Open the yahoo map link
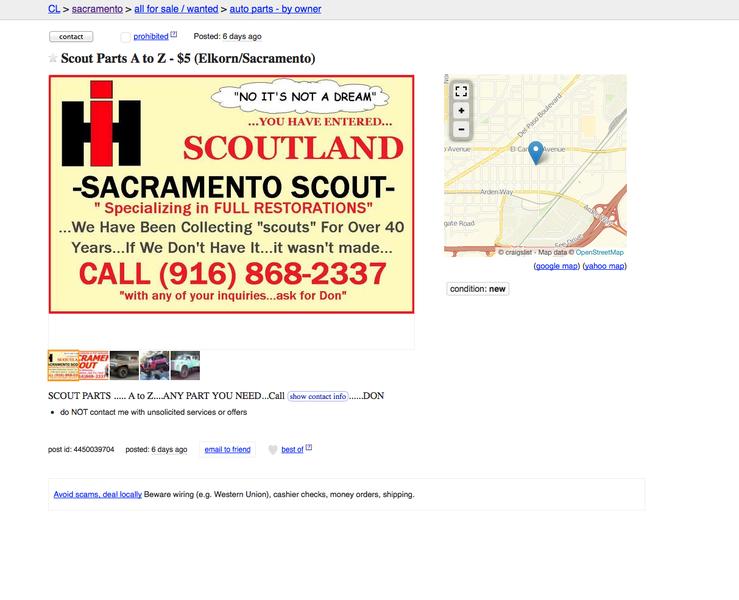 click(x=605, y=266)
